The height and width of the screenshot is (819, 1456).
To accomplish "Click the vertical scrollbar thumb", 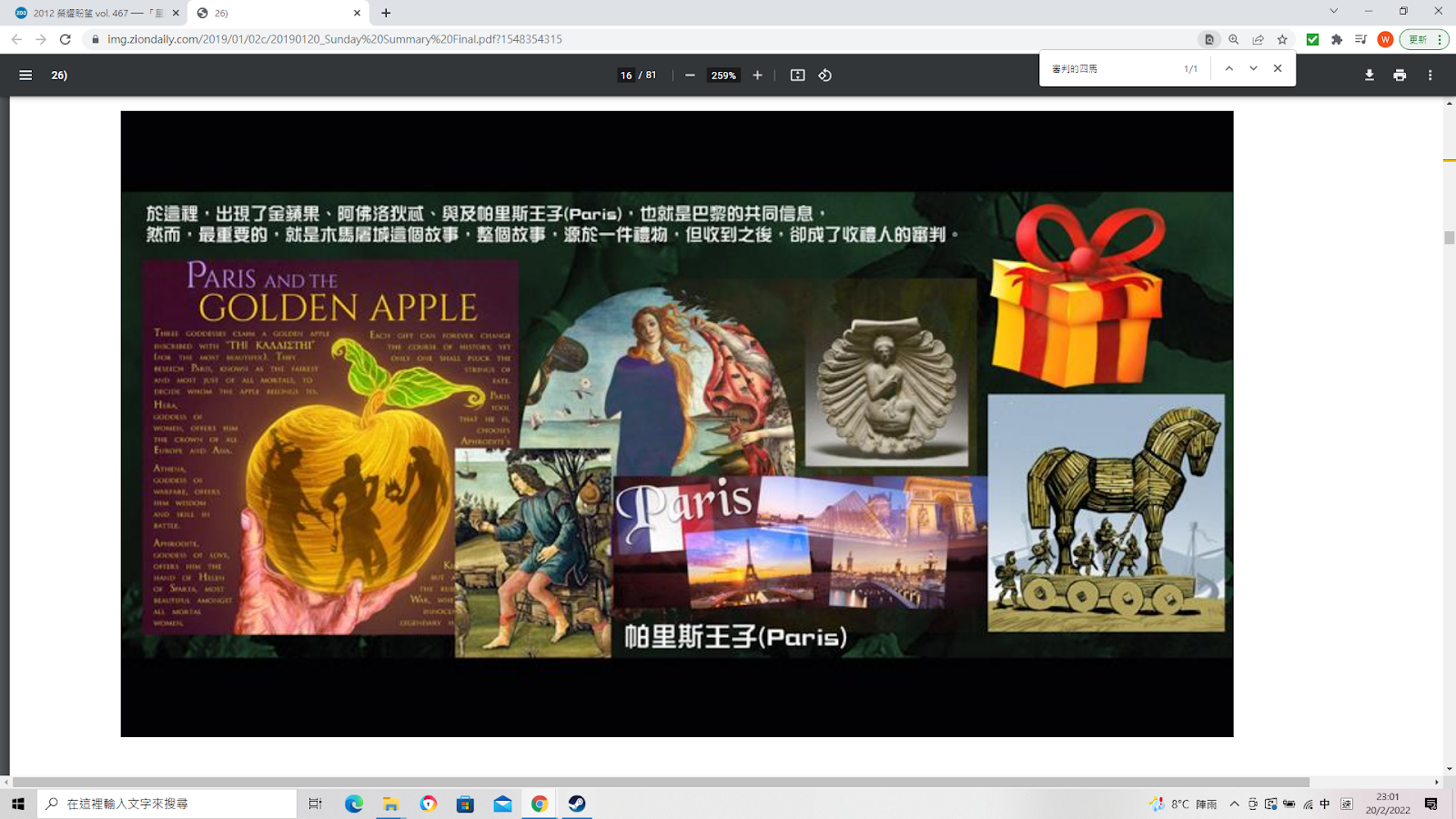I will click(1449, 238).
